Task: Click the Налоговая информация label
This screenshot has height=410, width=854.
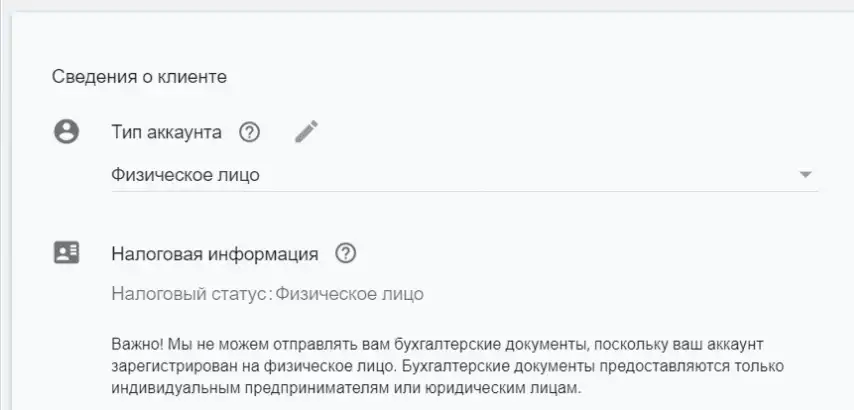Action: [215, 254]
